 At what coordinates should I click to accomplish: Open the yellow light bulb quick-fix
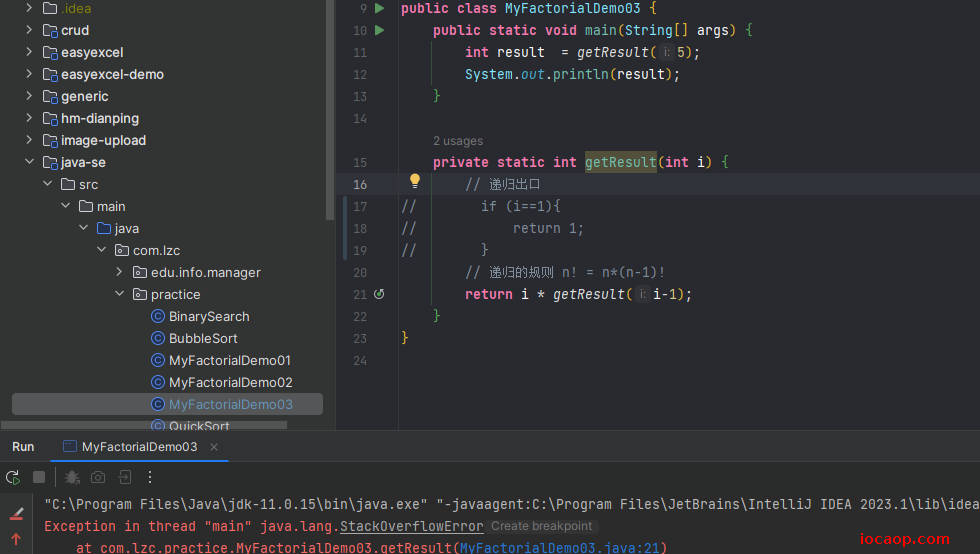[x=414, y=181]
